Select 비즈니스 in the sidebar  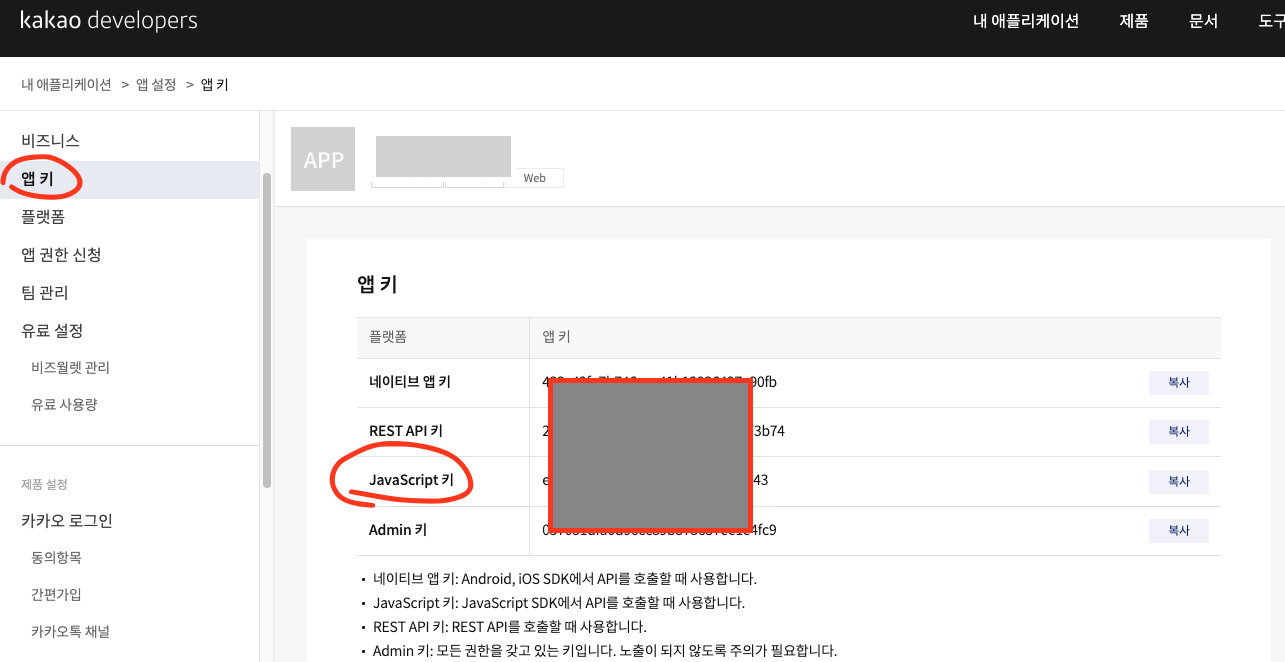[50, 141]
